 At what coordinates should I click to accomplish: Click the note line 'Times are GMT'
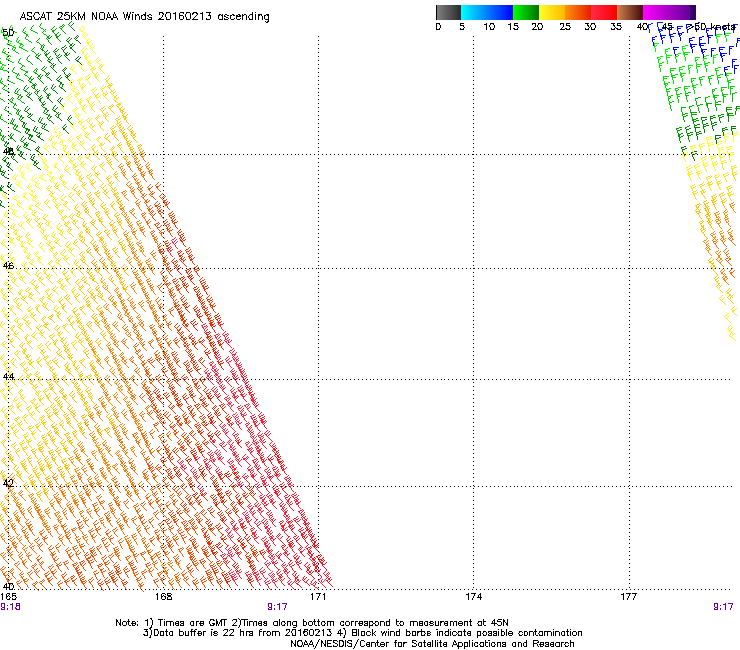(193, 623)
